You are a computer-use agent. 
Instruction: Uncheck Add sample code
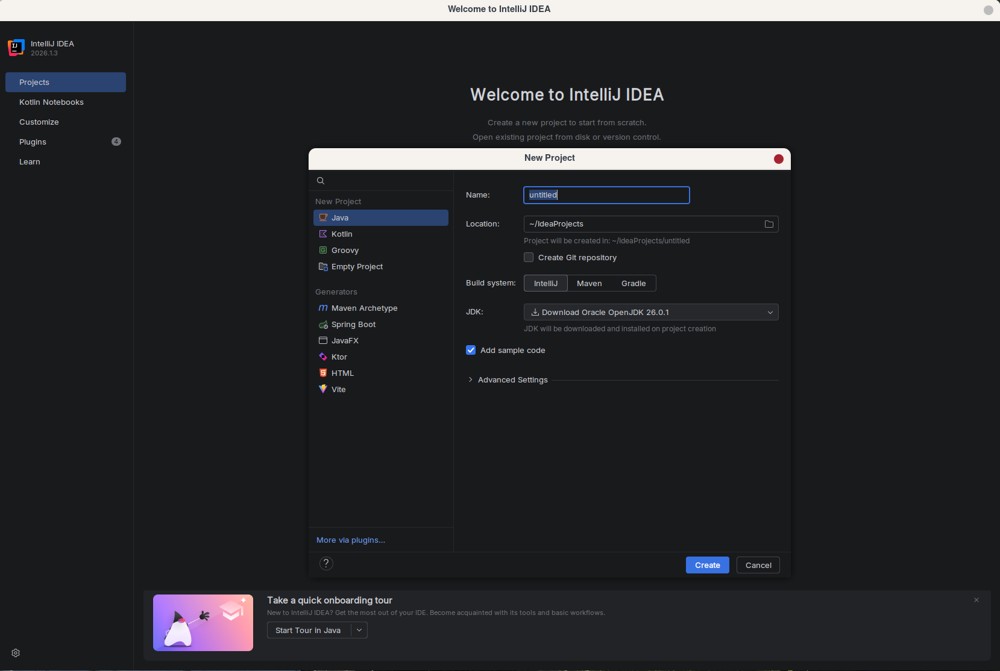pos(471,350)
